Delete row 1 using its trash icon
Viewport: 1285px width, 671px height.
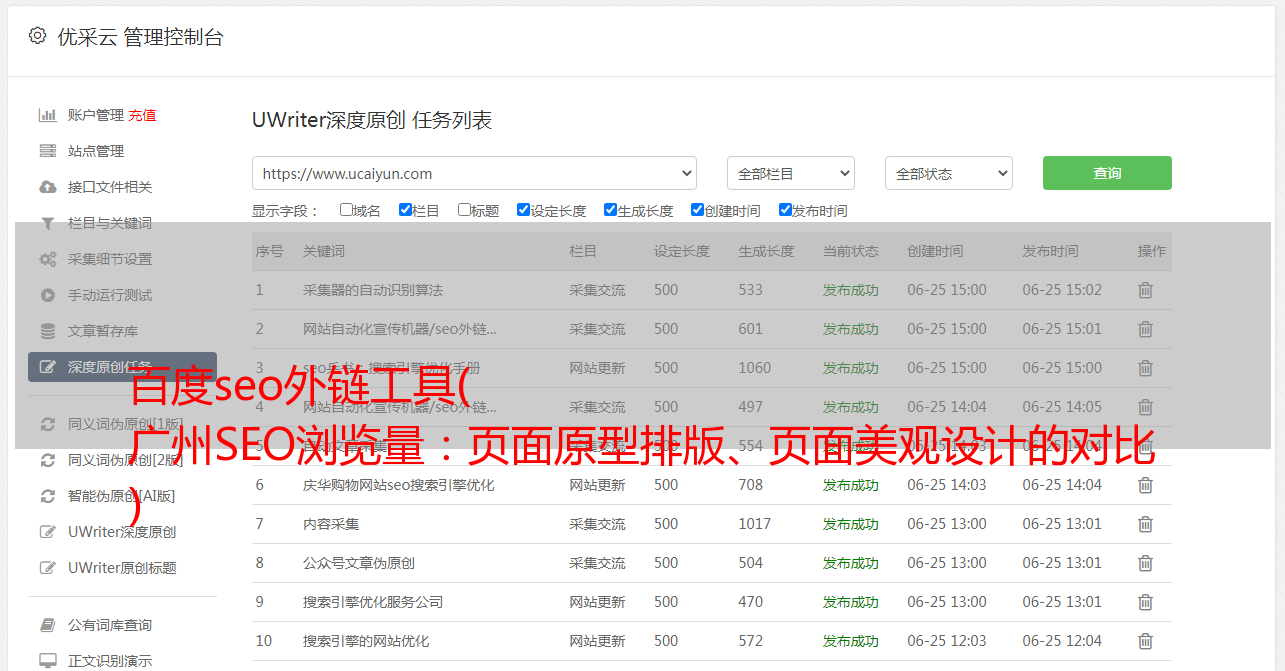point(1145,290)
